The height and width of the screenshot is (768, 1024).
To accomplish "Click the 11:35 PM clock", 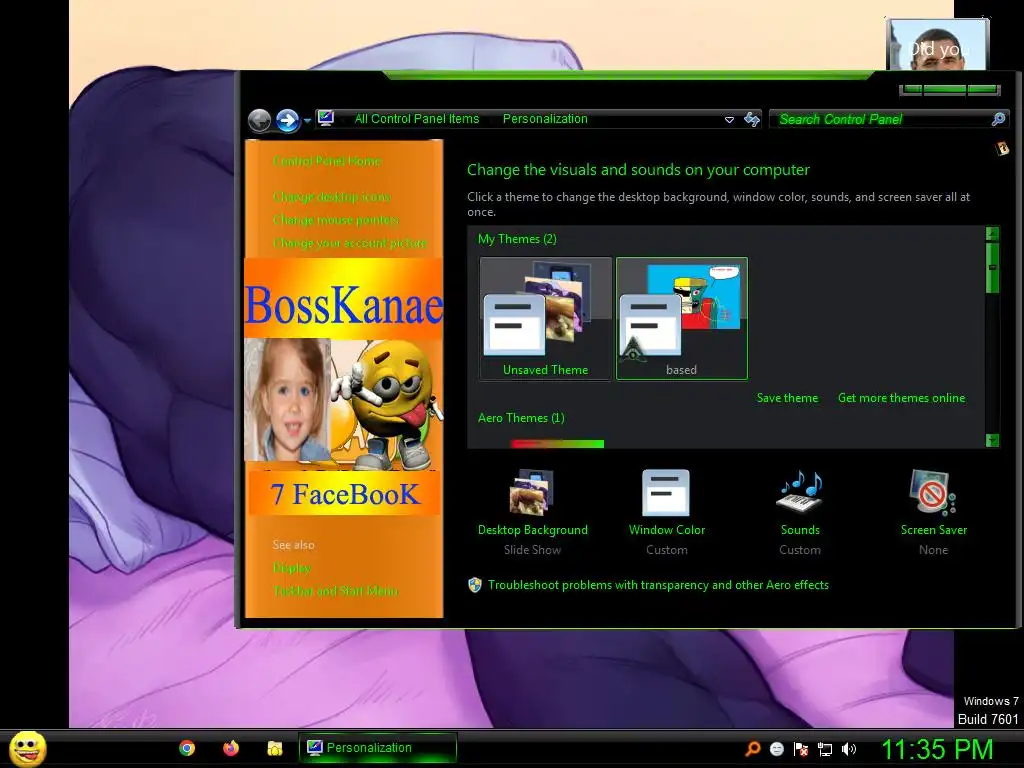I will pyautogui.click(x=937, y=749).
